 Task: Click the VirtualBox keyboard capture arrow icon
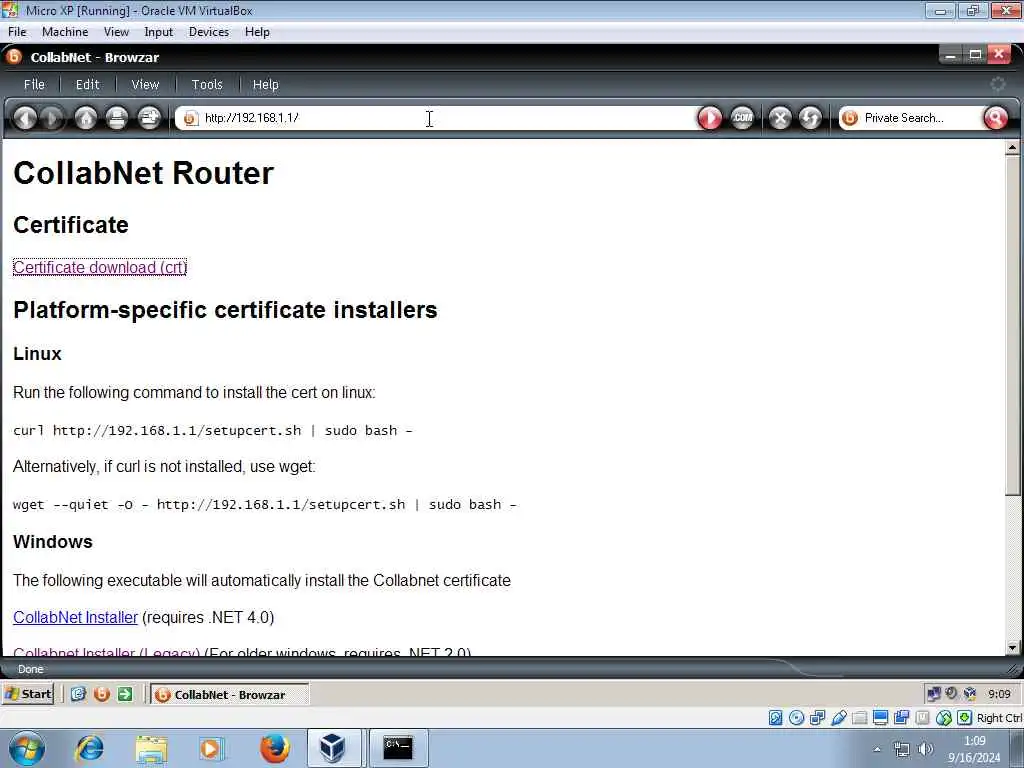point(965,718)
